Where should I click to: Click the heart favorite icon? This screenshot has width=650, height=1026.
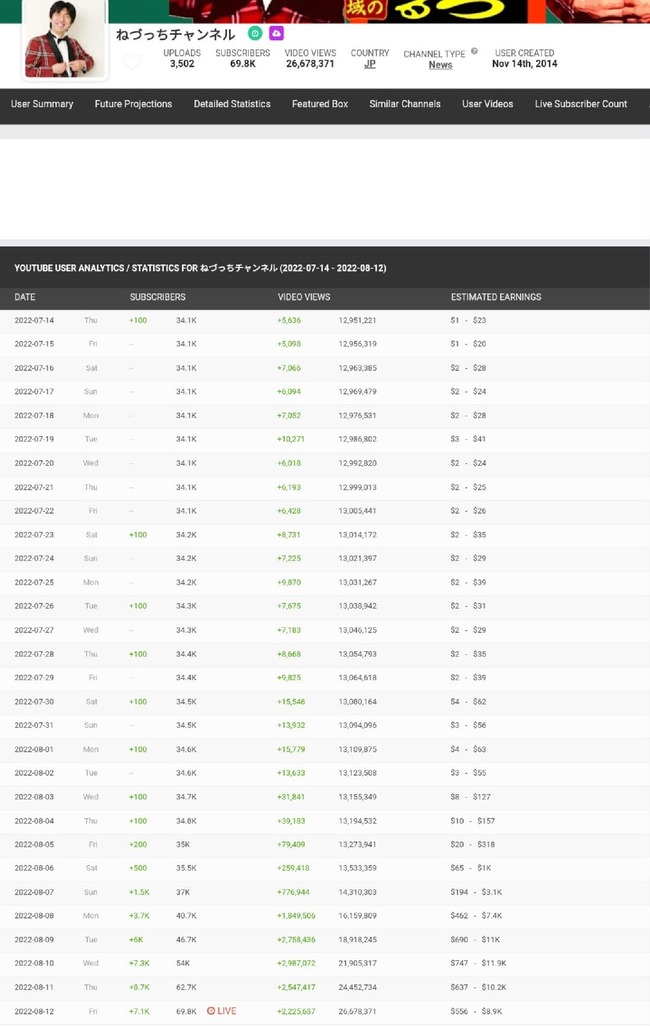(x=132, y=63)
